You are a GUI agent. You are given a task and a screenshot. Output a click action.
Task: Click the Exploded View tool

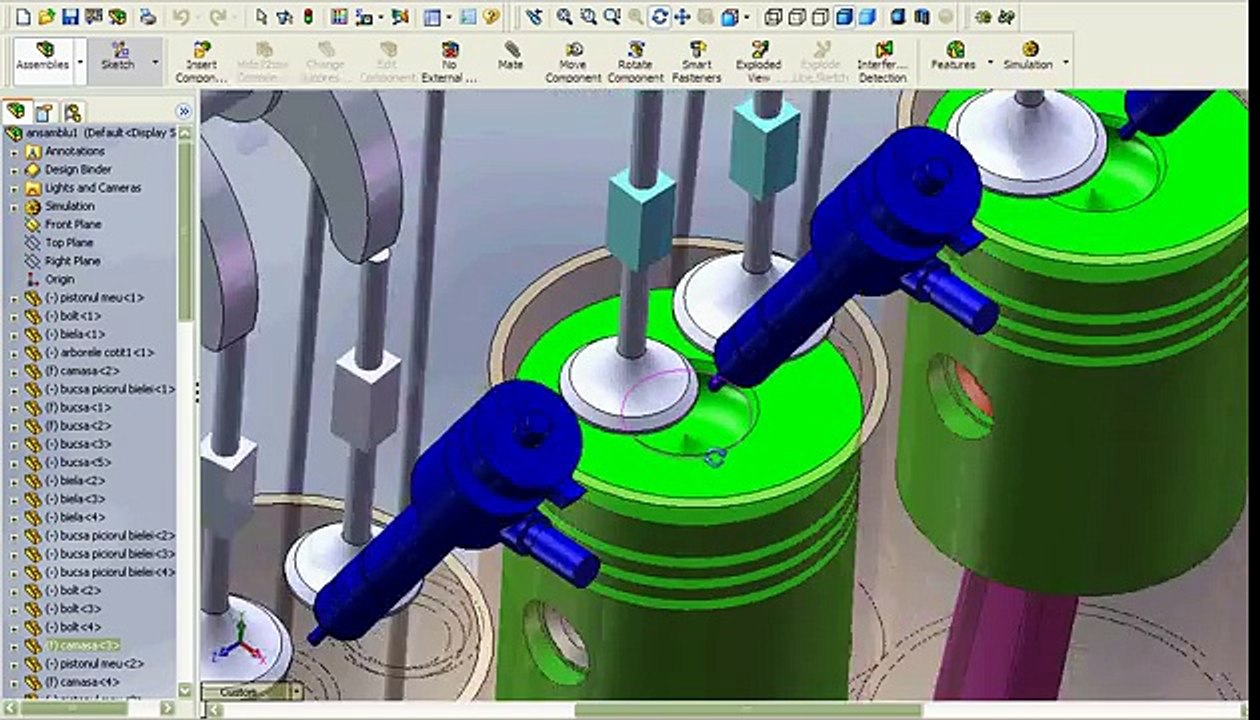pyautogui.click(x=759, y=62)
